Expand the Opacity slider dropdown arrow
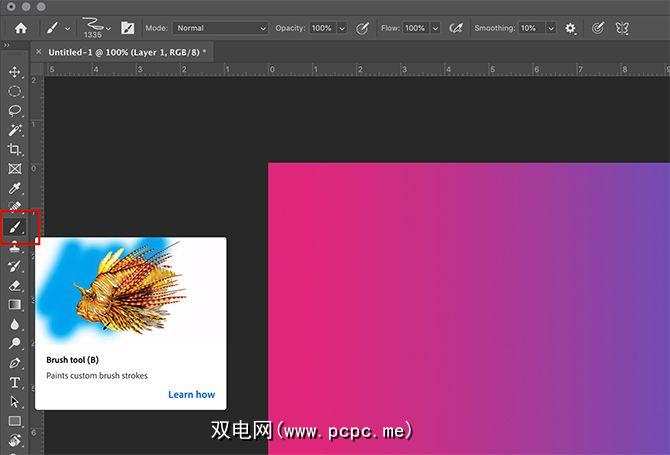 click(x=340, y=29)
